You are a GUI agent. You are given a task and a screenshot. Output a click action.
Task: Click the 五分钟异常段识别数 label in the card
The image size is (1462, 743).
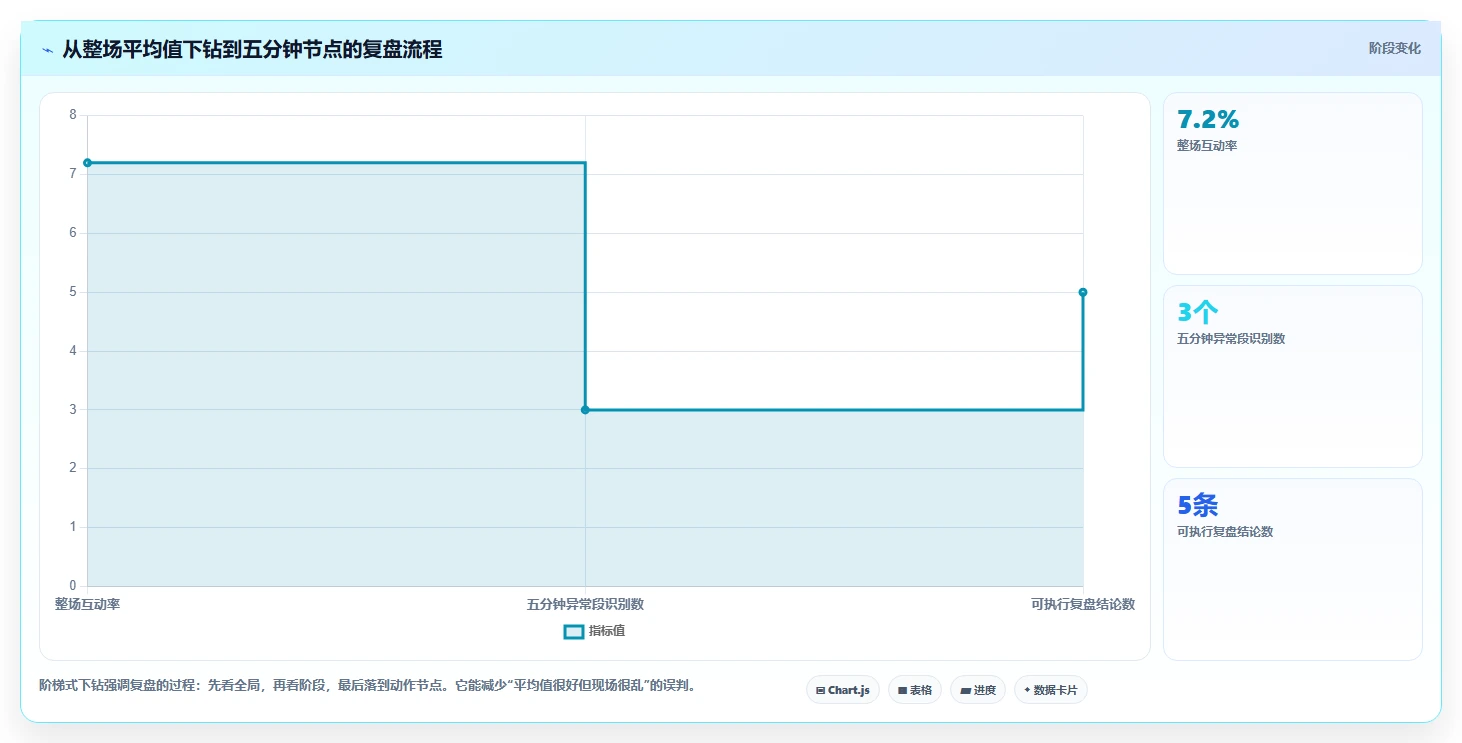click(1231, 339)
